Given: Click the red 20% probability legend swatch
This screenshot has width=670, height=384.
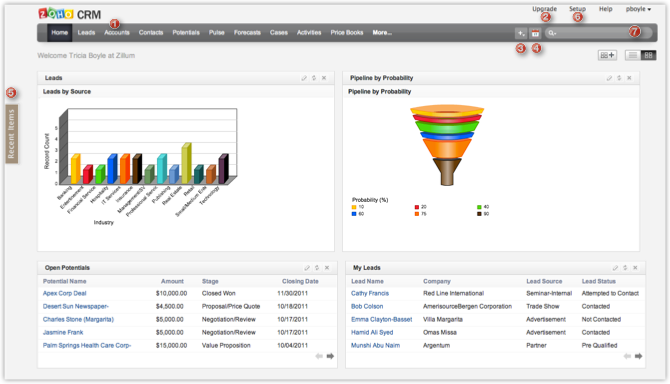Looking at the screenshot, I should point(417,207).
